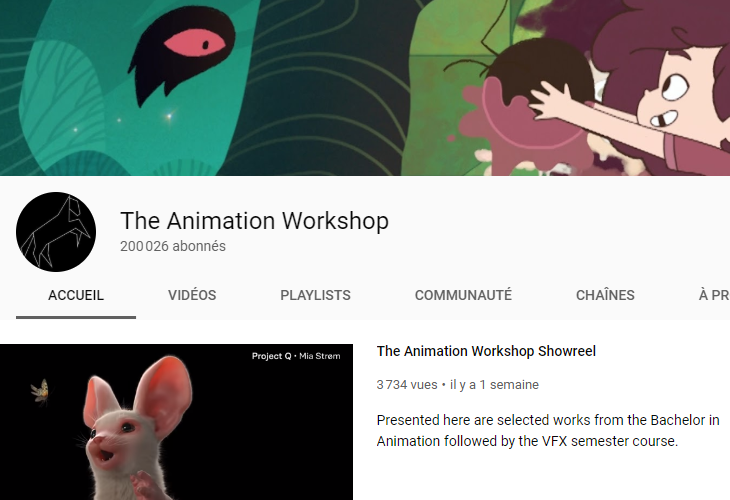730x500 pixels.
Task: Open the PLAYLISTS tab
Action: (x=315, y=295)
